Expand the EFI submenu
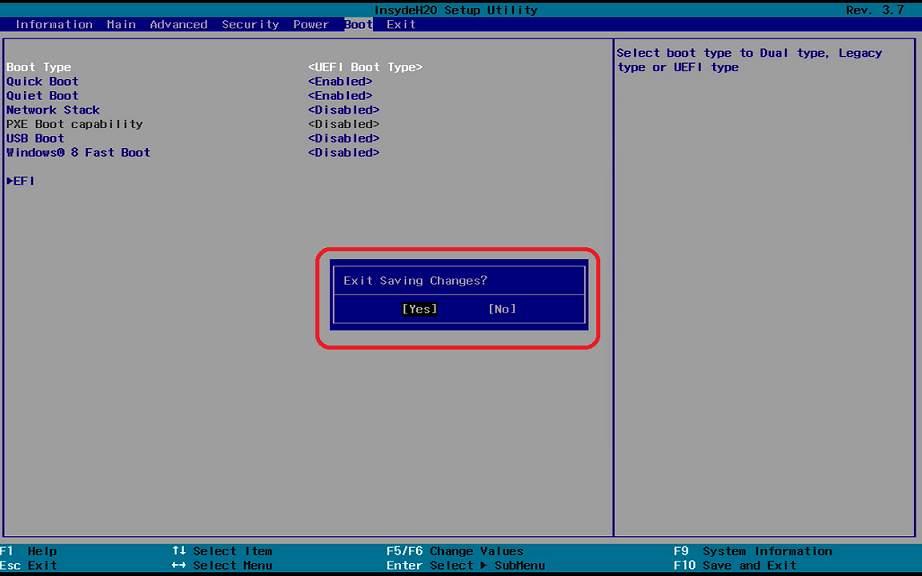Viewport: 922px width, 576px height. [21, 181]
